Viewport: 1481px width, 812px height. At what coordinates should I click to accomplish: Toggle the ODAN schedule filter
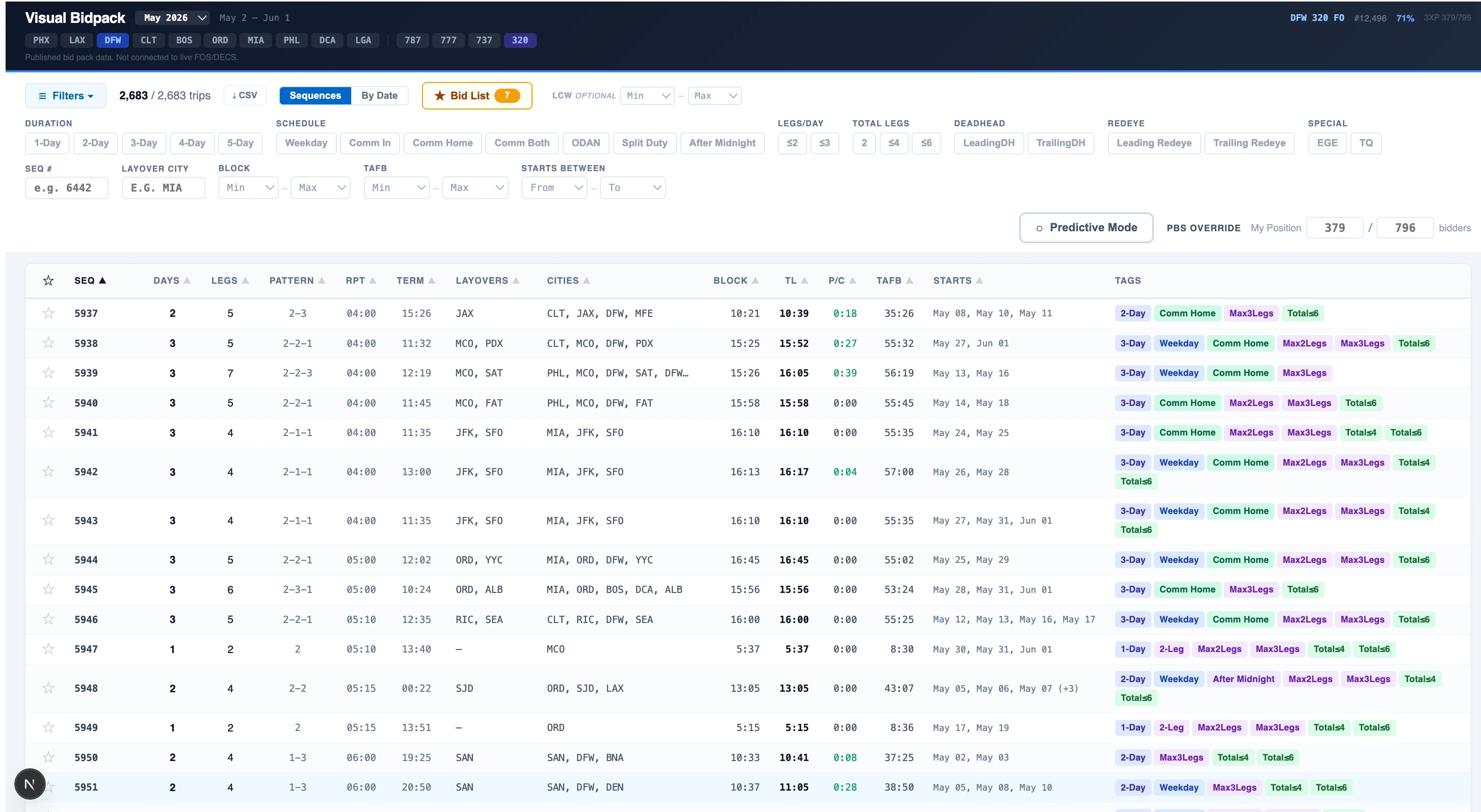(x=585, y=143)
